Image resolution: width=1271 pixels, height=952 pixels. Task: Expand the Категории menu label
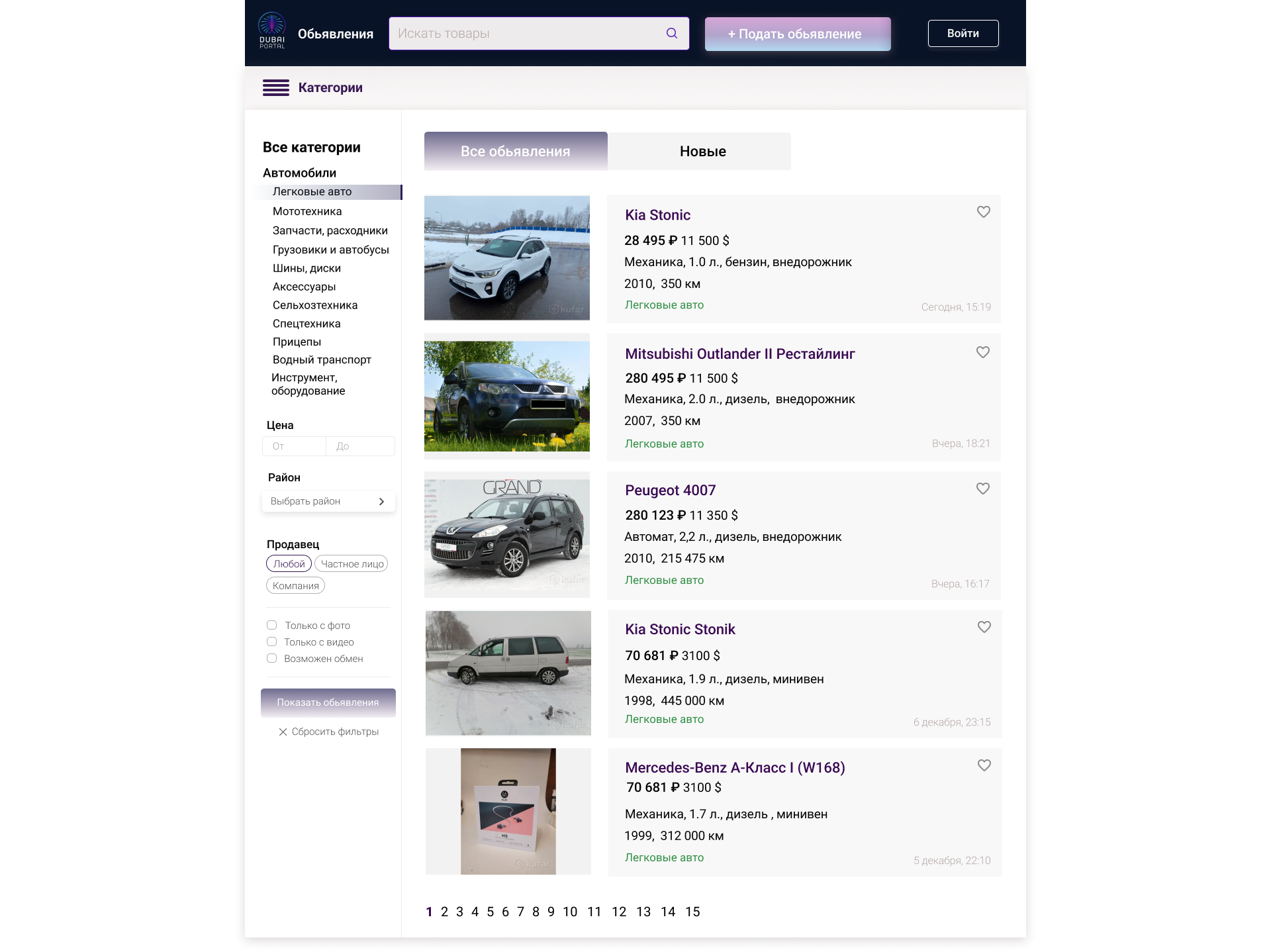tap(330, 87)
